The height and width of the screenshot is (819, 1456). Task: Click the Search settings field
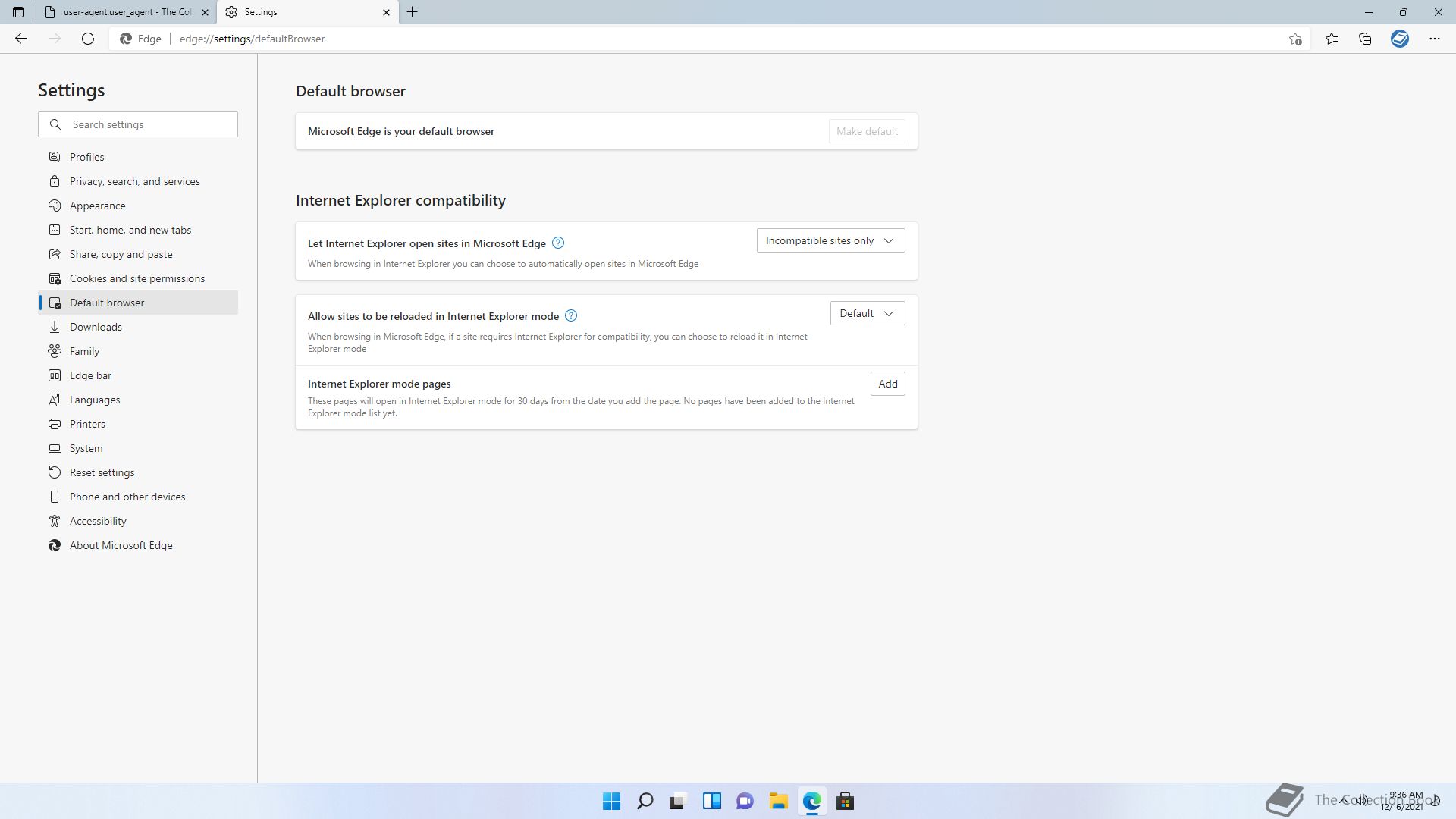138,124
